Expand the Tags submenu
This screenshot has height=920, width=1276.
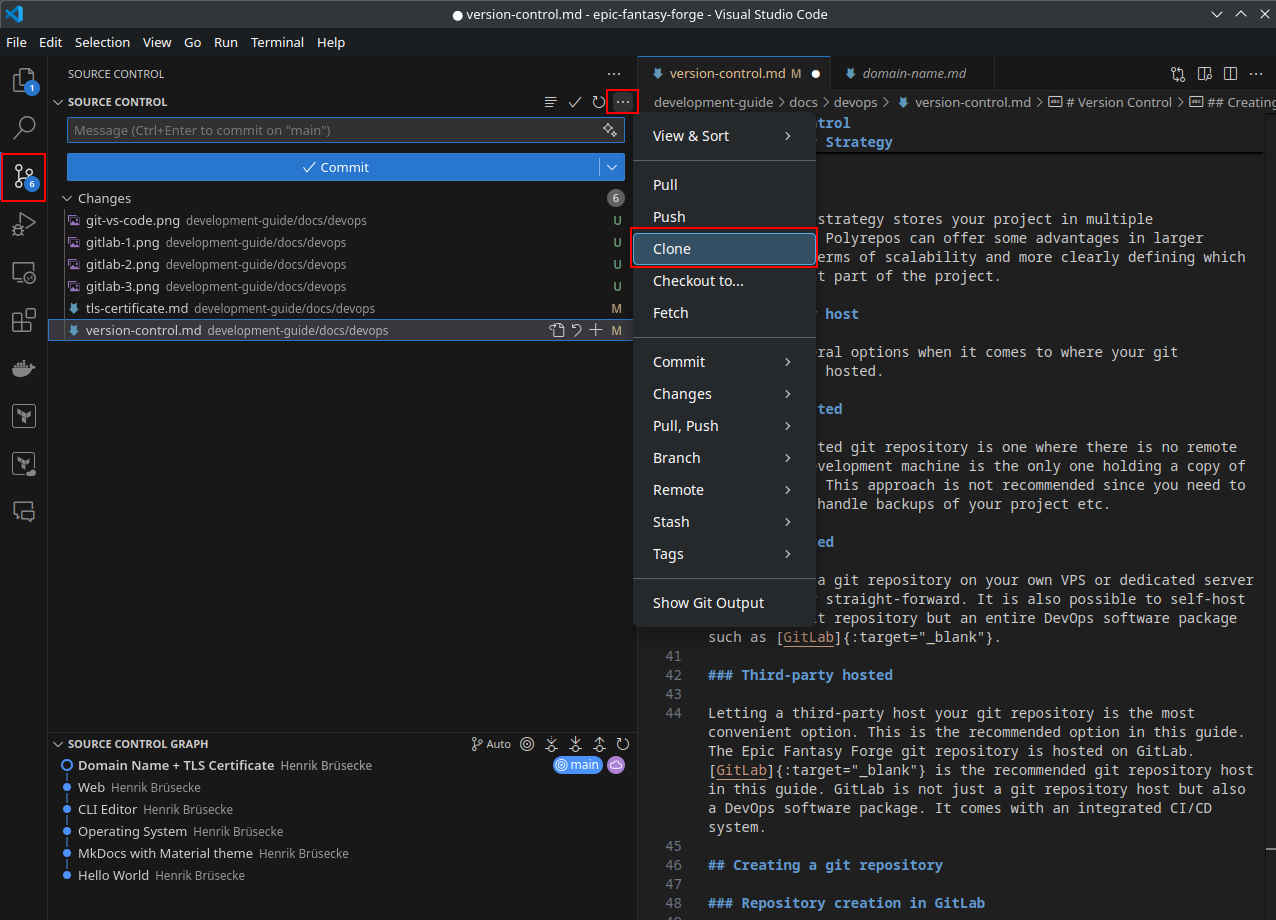click(x=724, y=554)
